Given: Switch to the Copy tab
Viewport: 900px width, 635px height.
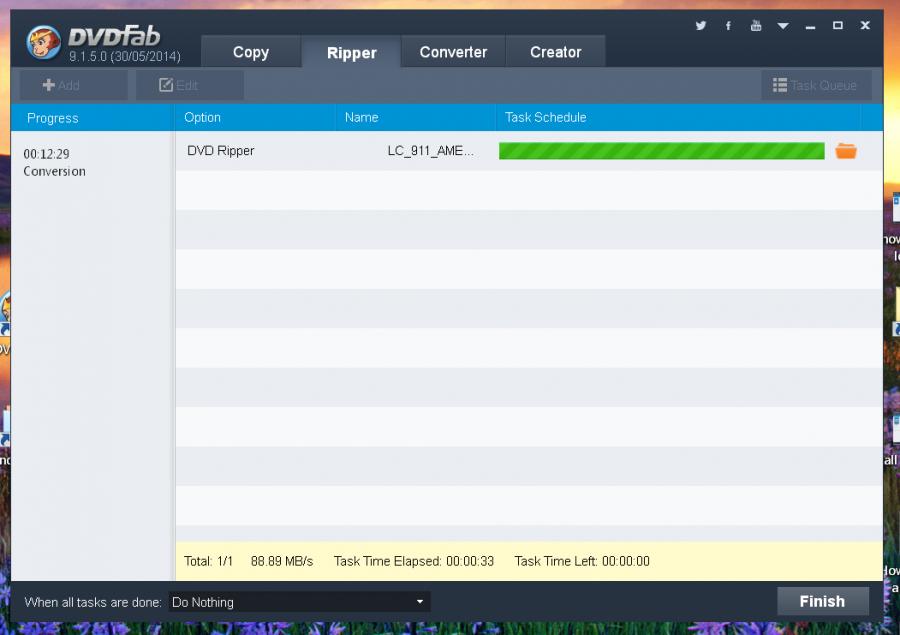Looking at the screenshot, I should point(251,52).
